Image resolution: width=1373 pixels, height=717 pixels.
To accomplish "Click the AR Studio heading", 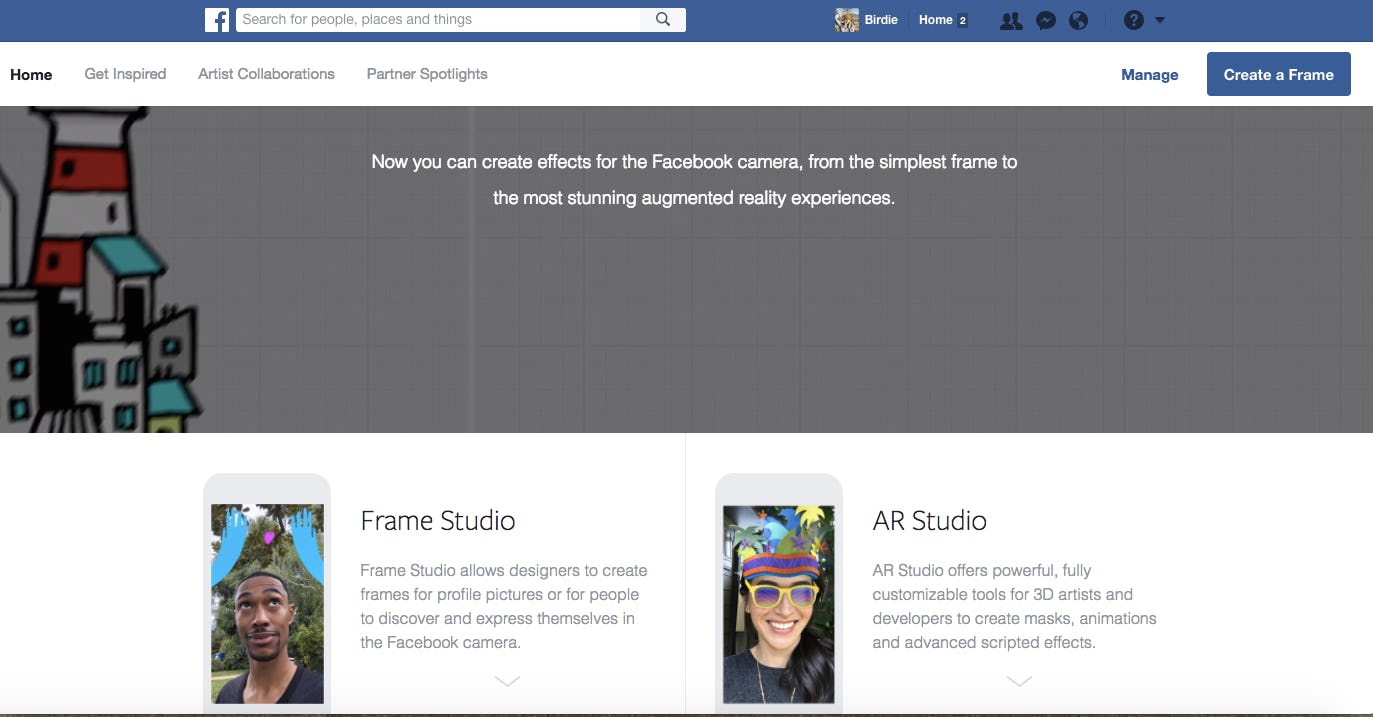I will [x=930, y=520].
